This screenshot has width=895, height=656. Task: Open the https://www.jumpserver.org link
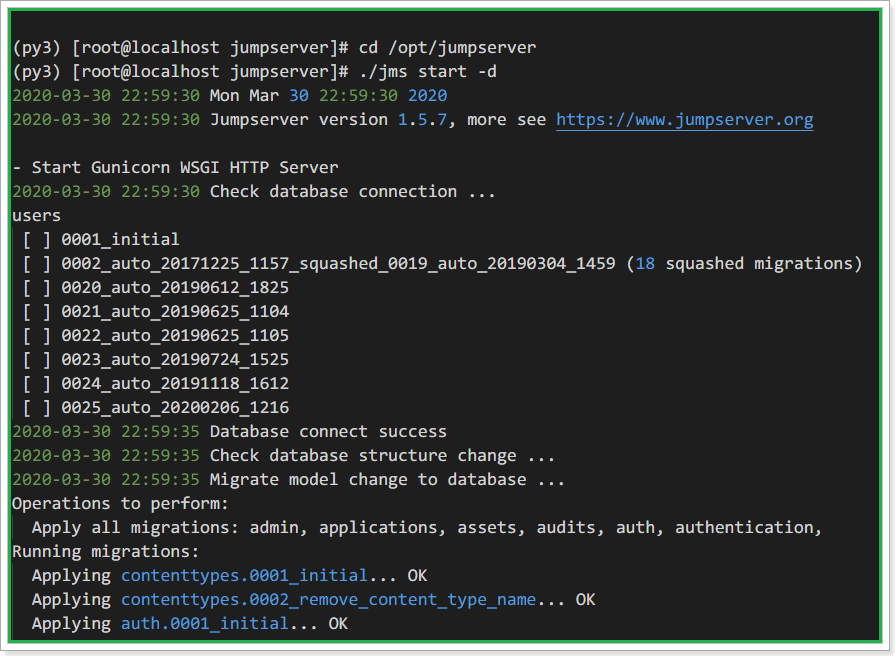[x=684, y=120]
